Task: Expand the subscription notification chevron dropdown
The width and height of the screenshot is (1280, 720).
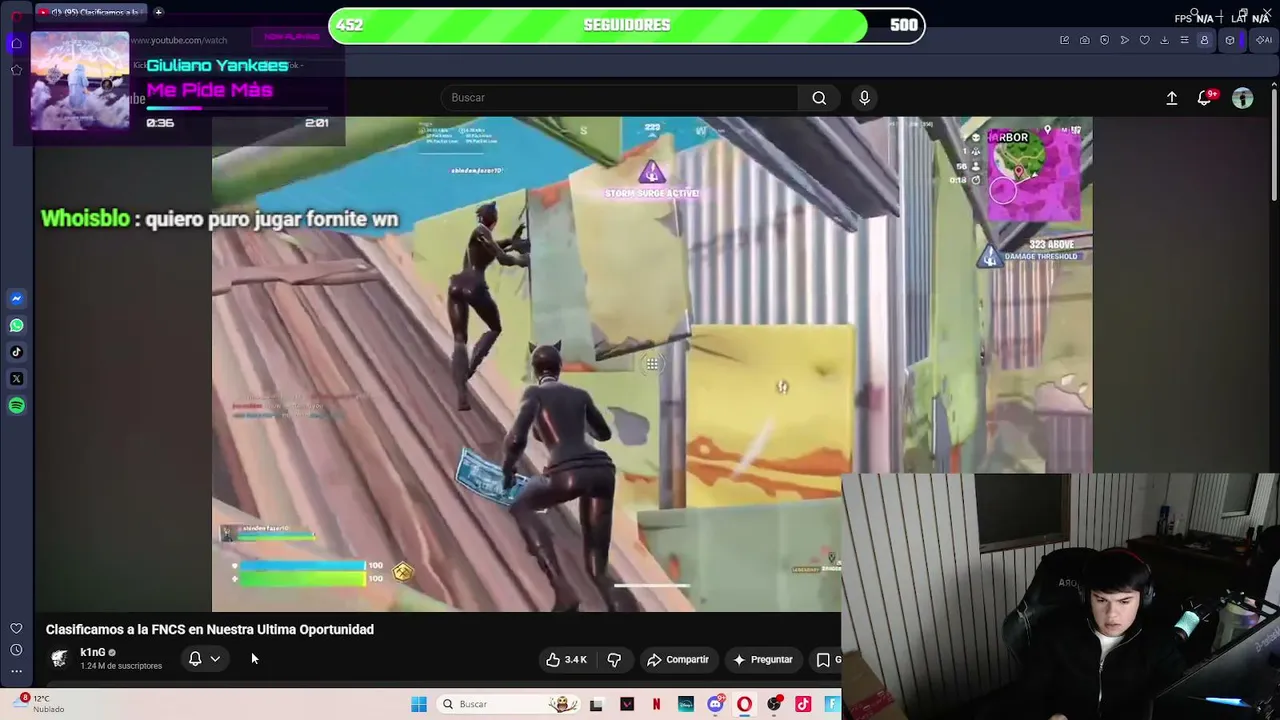Action: point(215,659)
